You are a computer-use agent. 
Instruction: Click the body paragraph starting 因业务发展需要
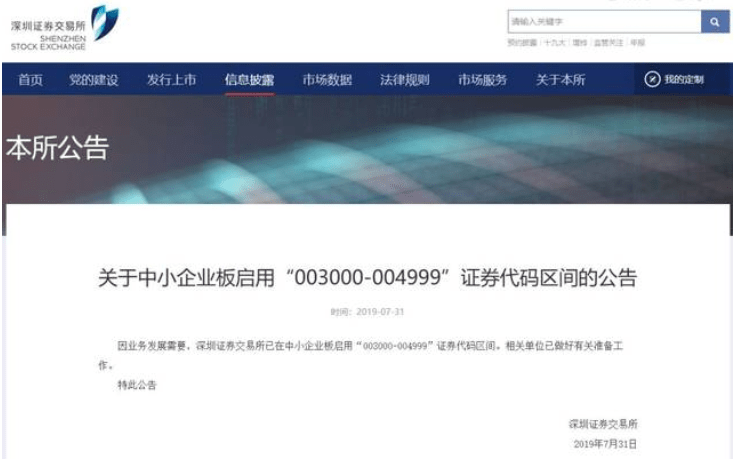tap(361, 355)
